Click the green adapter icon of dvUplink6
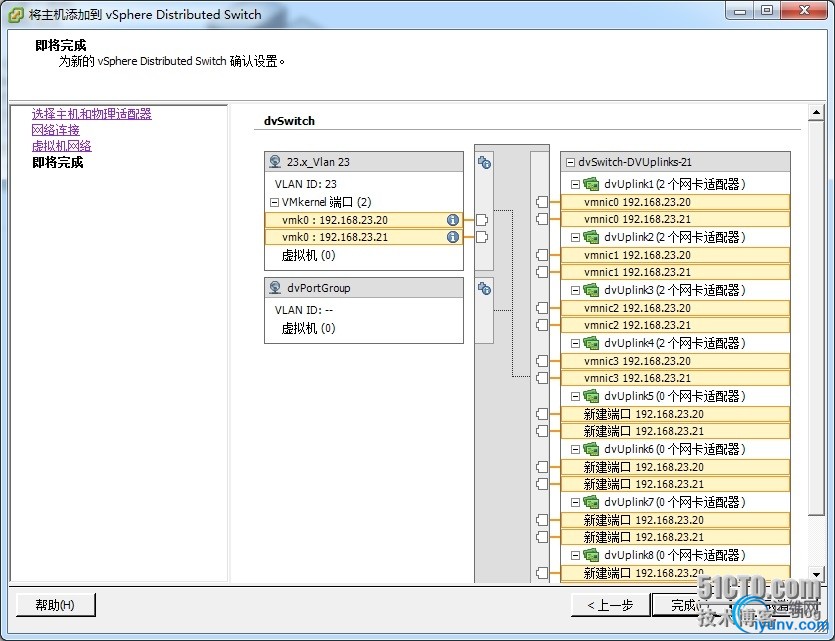The image size is (835, 641). [x=591, y=449]
